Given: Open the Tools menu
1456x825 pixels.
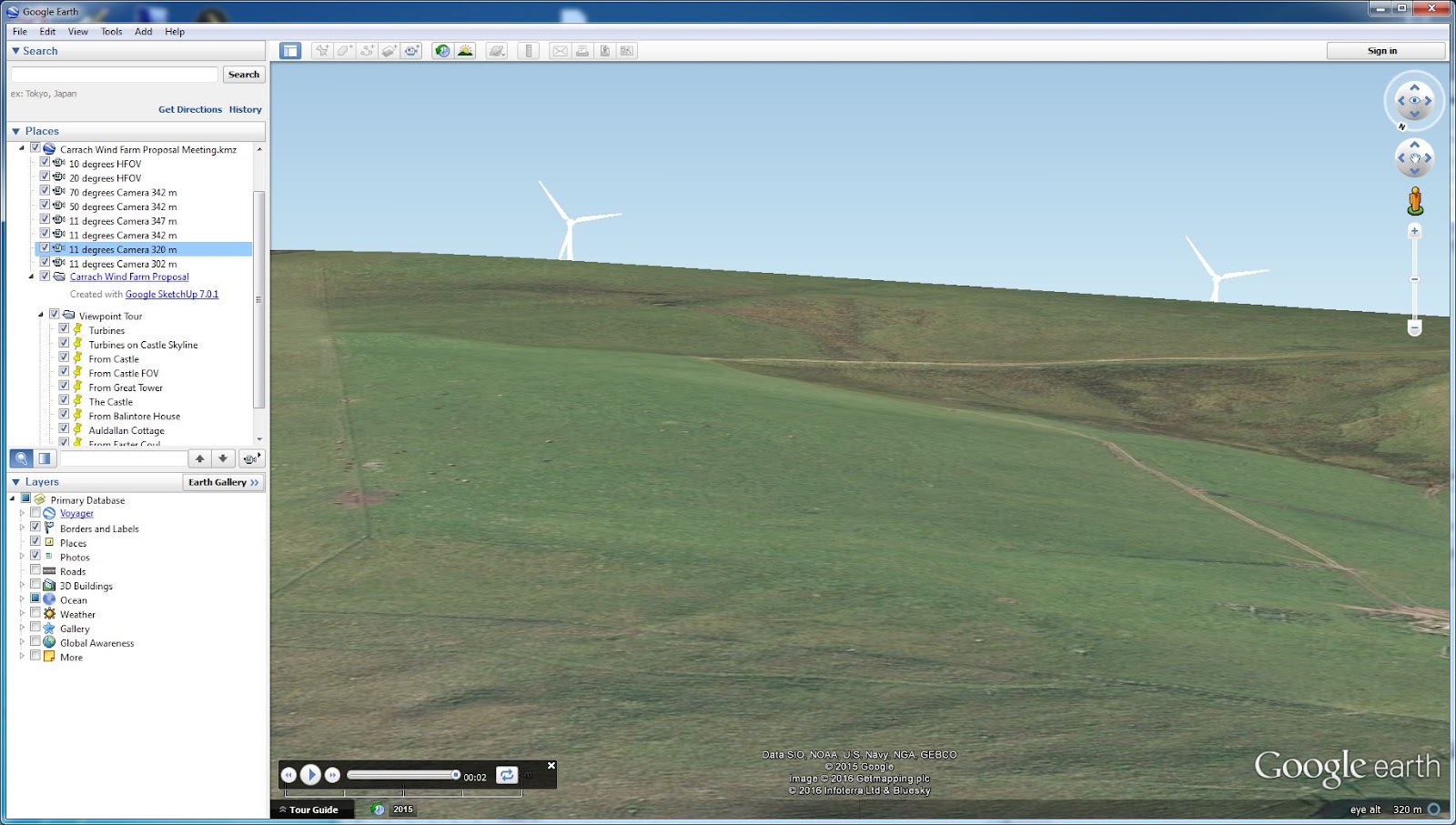Looking at the screenshot, I should click(x=112, y=31).
